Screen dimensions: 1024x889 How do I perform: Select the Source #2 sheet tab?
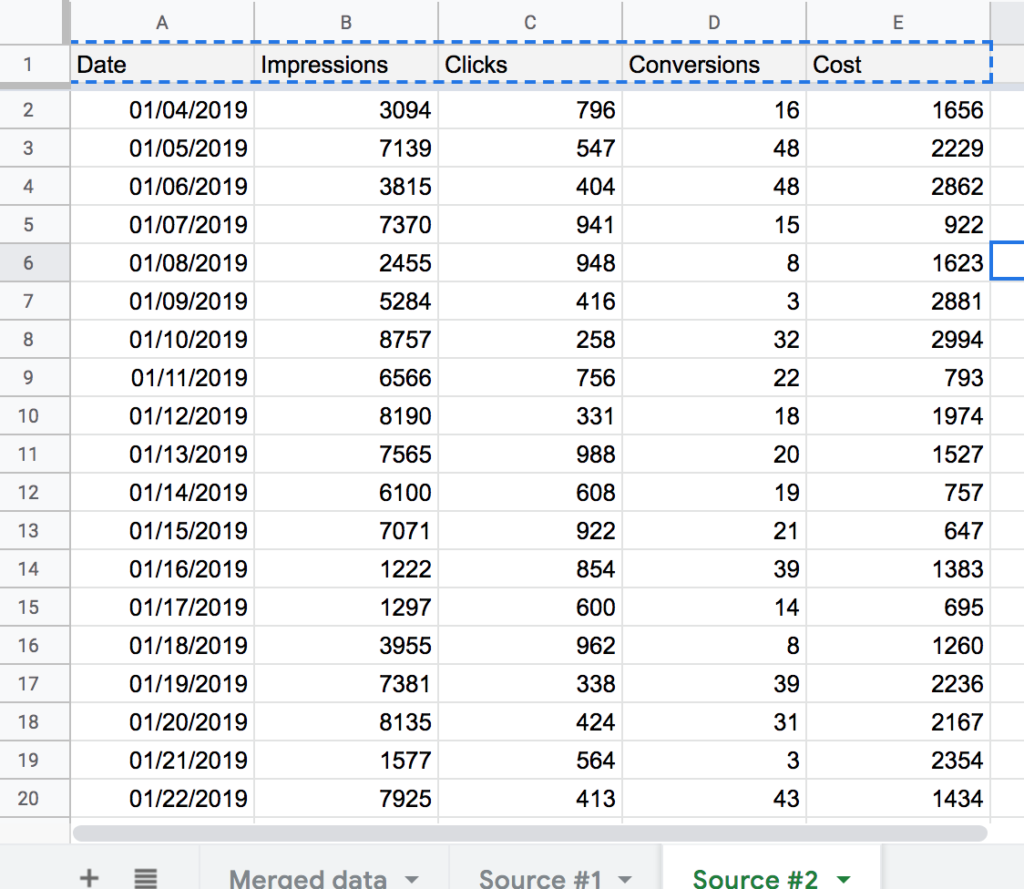tap(755, 878)
